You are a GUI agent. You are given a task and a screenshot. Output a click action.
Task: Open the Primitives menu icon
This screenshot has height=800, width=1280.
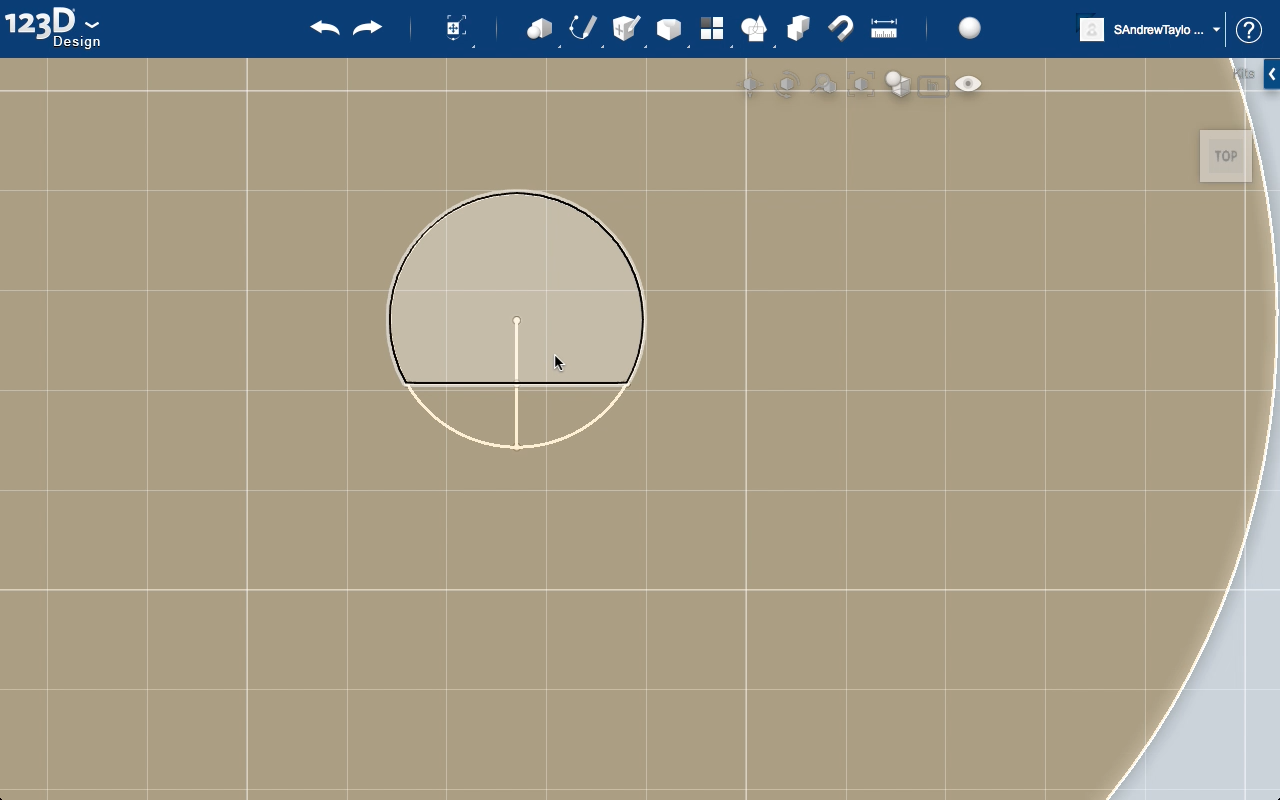540,28
